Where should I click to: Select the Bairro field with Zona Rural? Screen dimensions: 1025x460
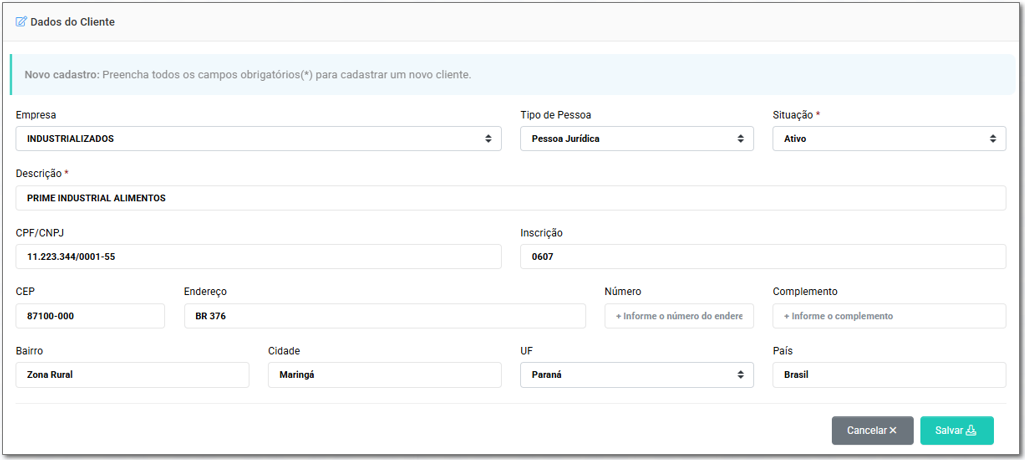pyautogui.click(x=132, y=375)
